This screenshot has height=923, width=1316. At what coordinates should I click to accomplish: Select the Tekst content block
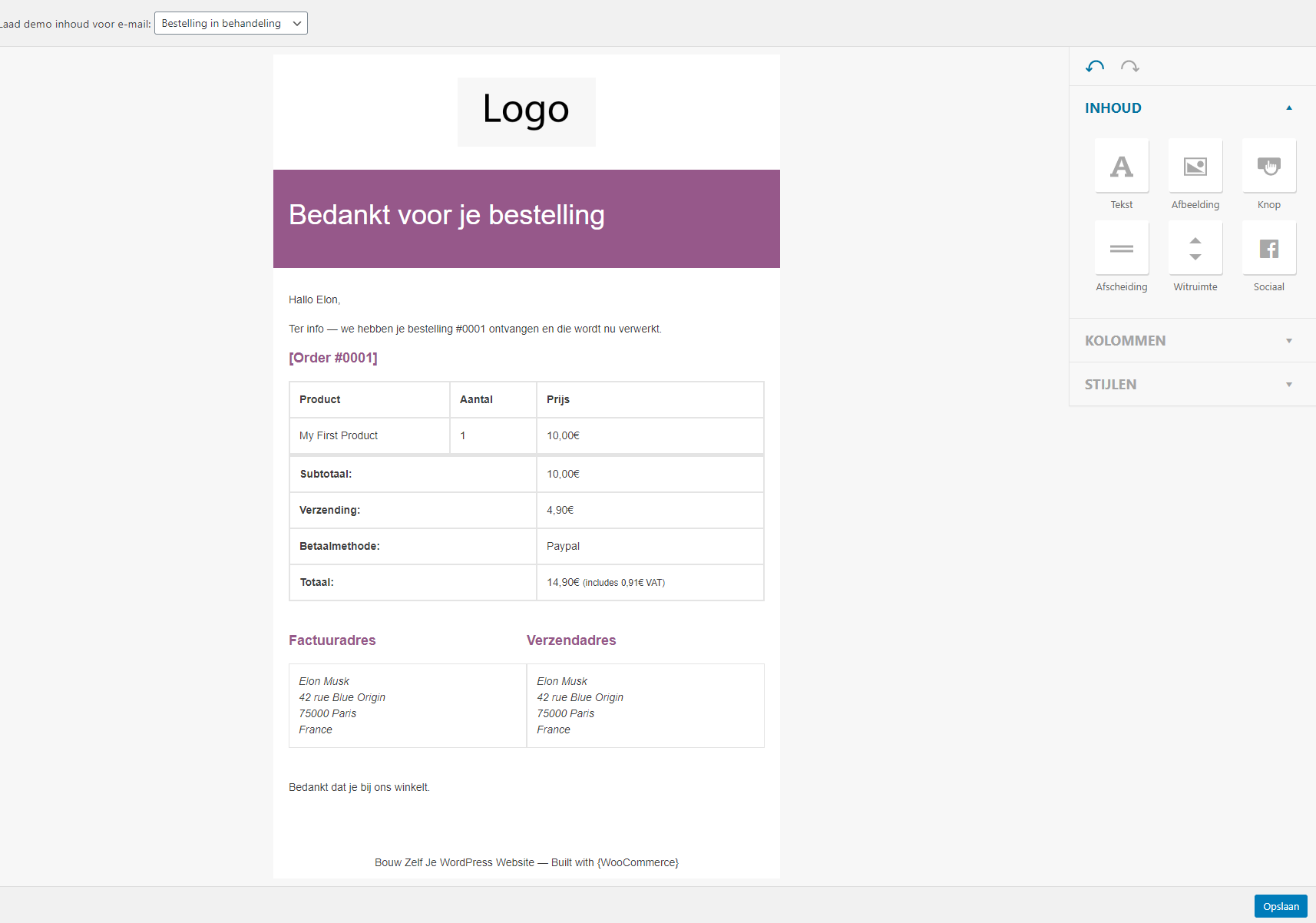point(1122,166)
